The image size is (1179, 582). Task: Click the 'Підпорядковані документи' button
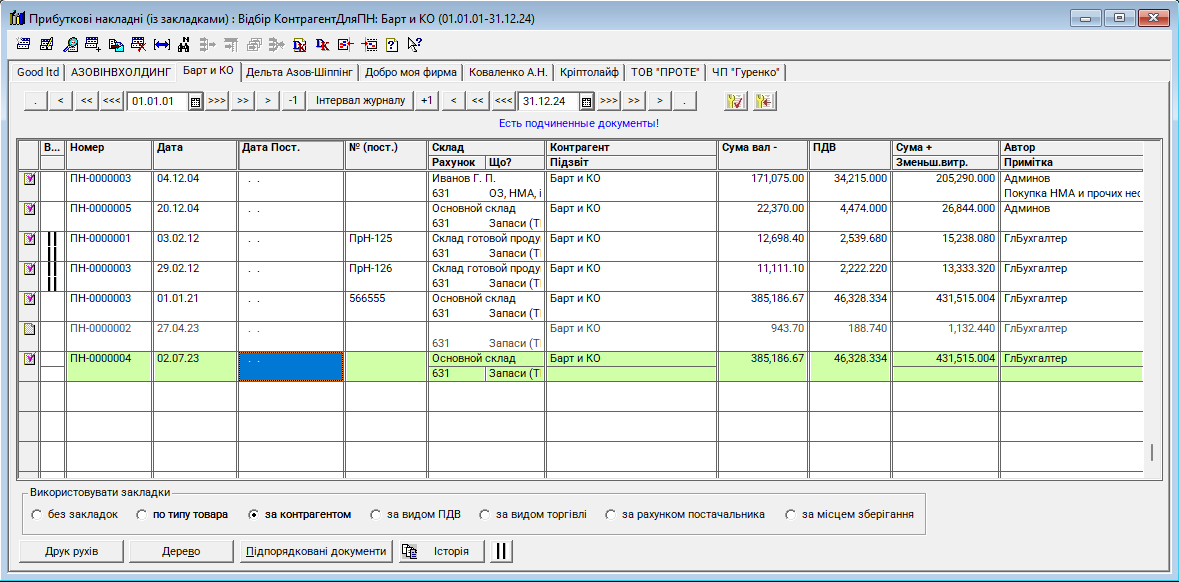pyautogui.click(x=315, y=551)
